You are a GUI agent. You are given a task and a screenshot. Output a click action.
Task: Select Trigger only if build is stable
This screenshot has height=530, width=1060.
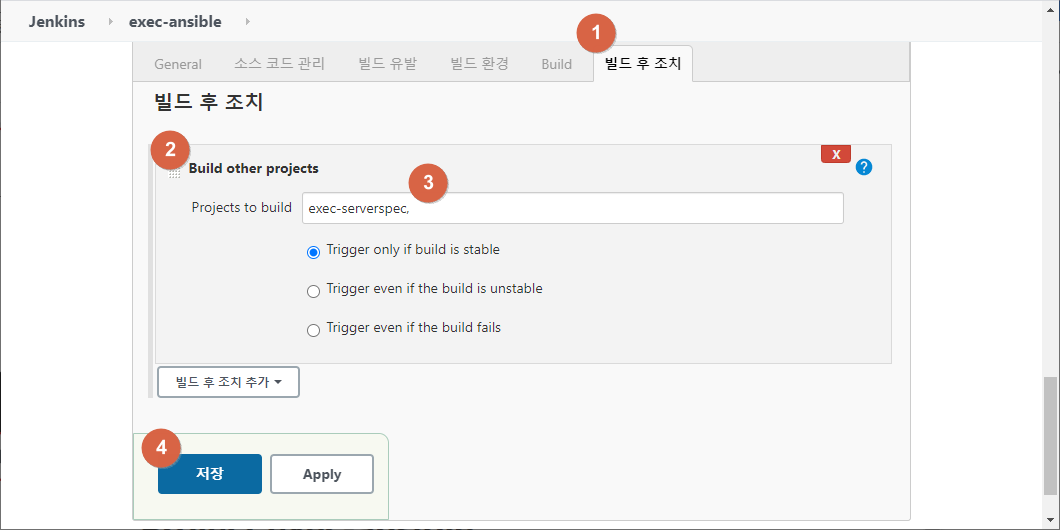pyautogui.click(x=313, y=252)
